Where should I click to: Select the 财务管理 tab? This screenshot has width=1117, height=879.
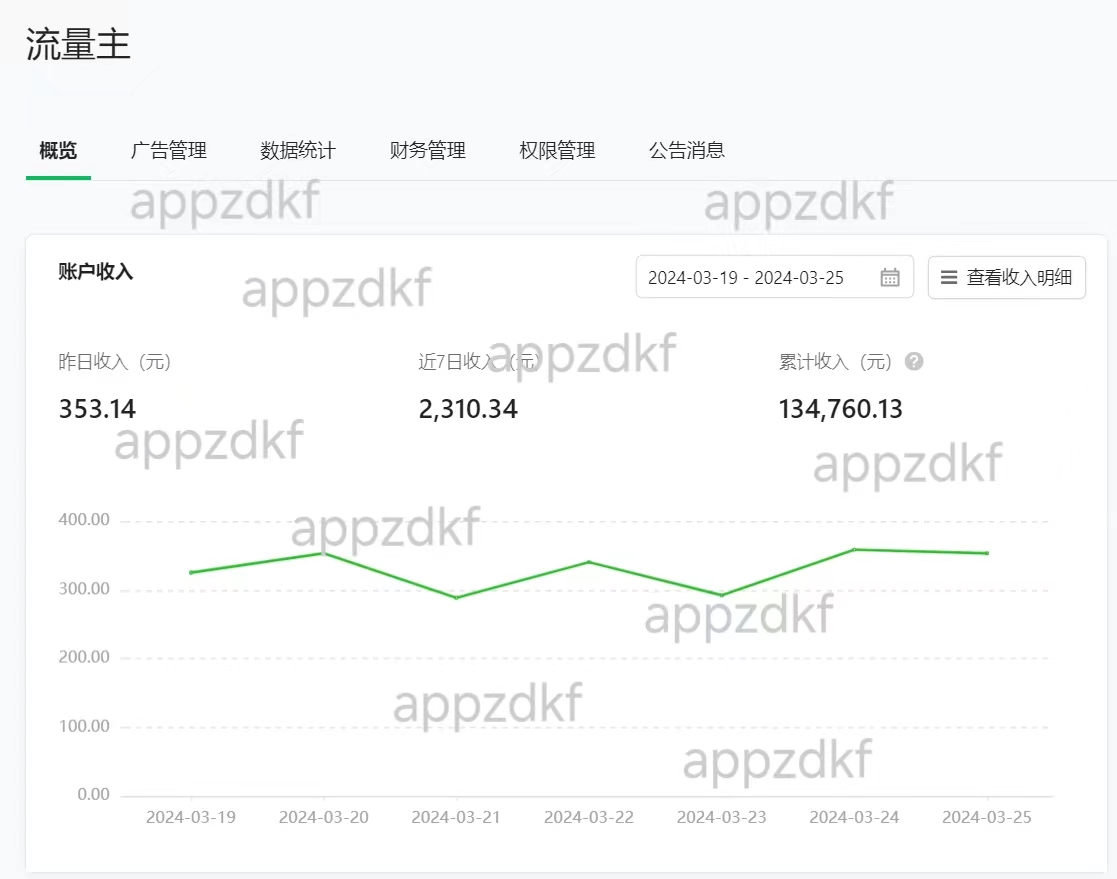coord(428,151)
